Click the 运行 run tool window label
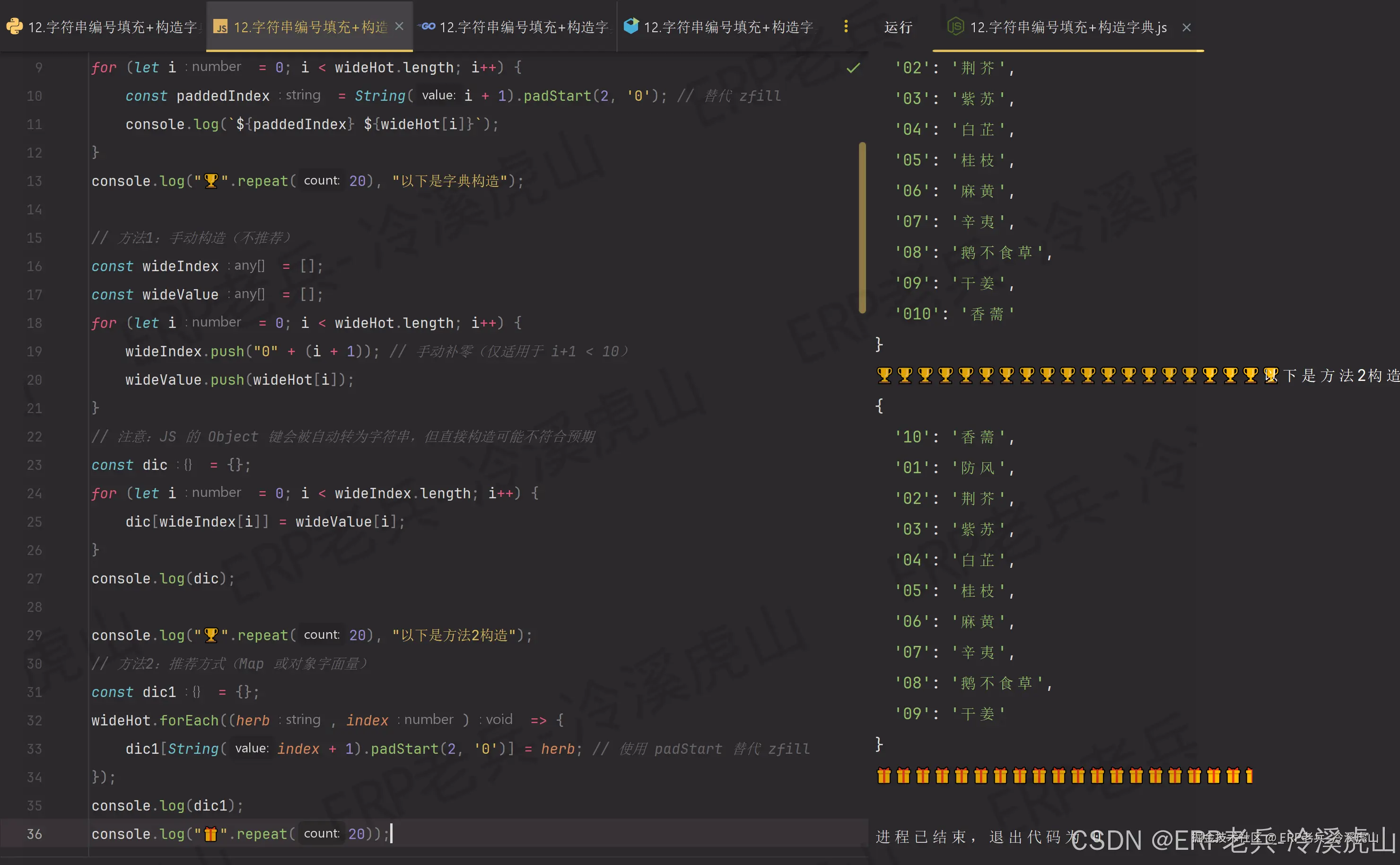The width and height of the screenshot is (1400, 865). [898, 27]
